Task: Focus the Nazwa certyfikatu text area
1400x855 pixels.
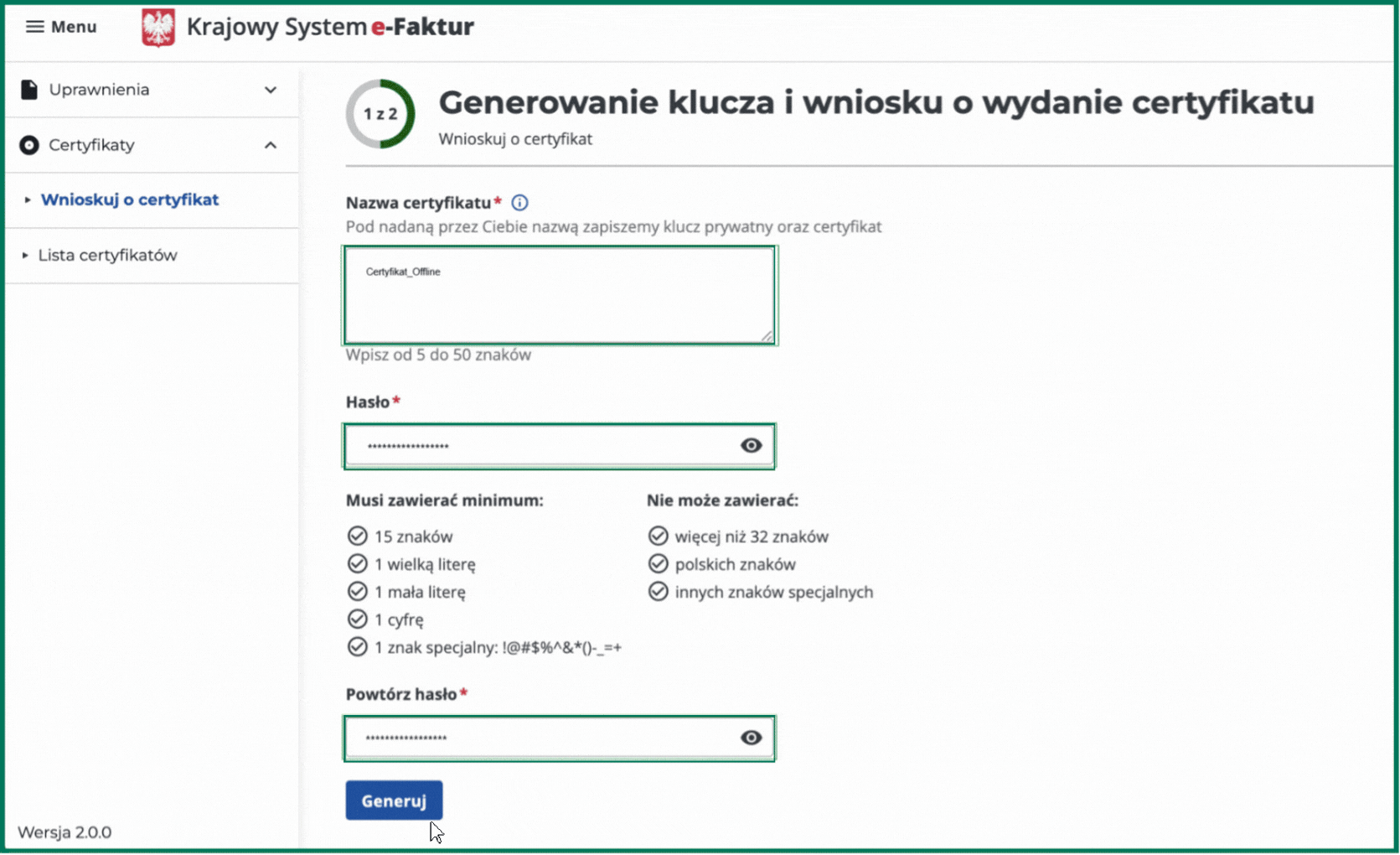Action: [560, 295]
